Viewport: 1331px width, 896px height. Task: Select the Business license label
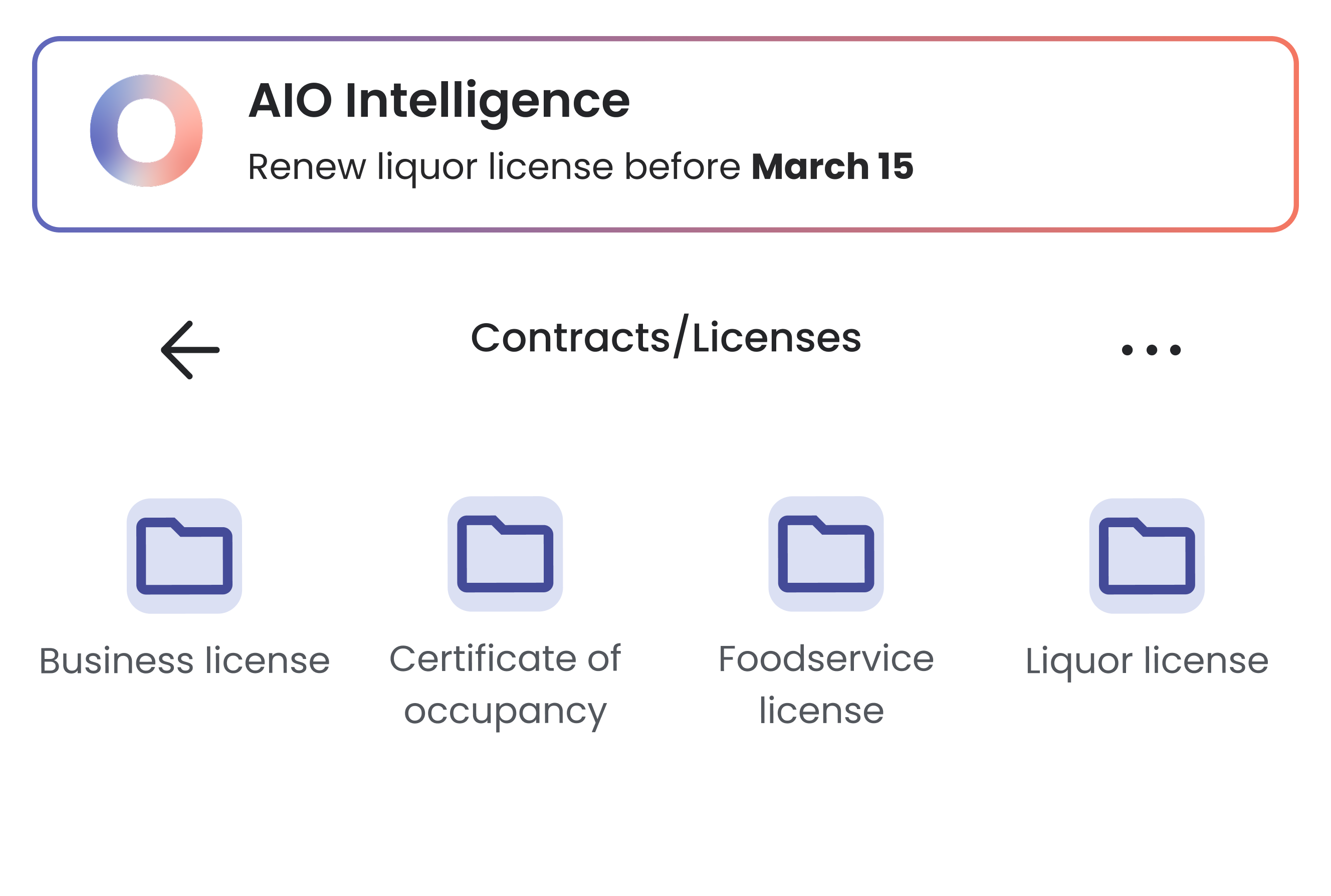[x=184, y=661]
